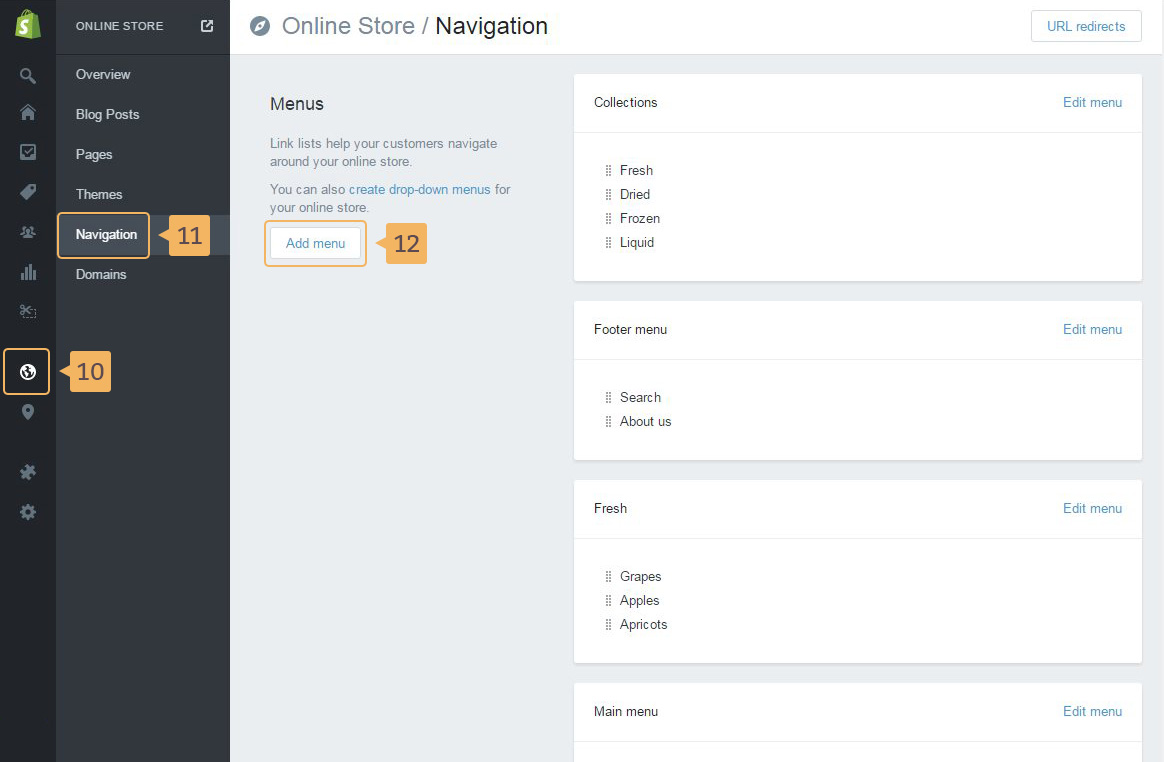Open the Search icon in the sidebar
Viewport: 1164px width, 762px height.
point(28,76)
